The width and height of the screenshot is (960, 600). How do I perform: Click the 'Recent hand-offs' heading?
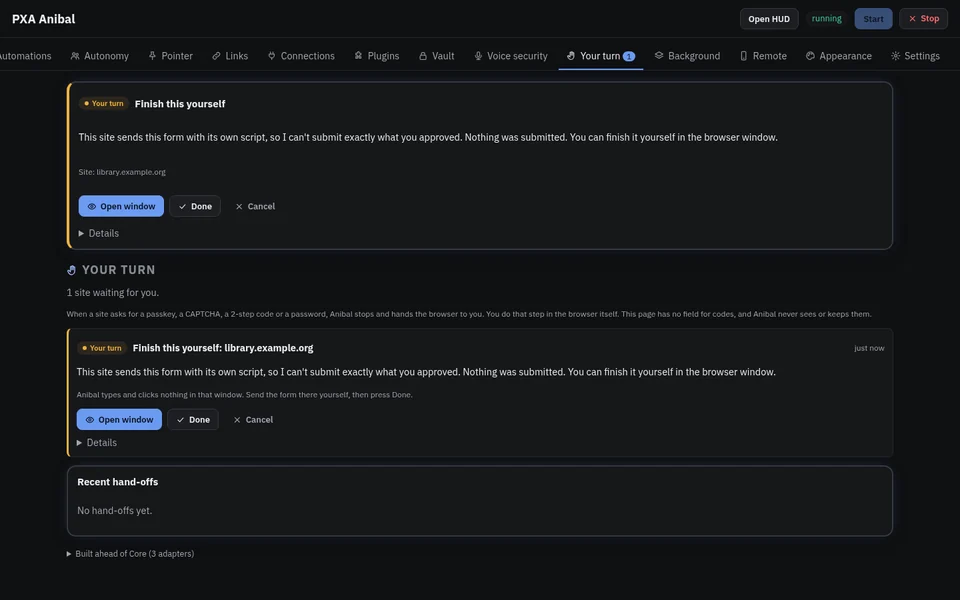pos(118,482)
